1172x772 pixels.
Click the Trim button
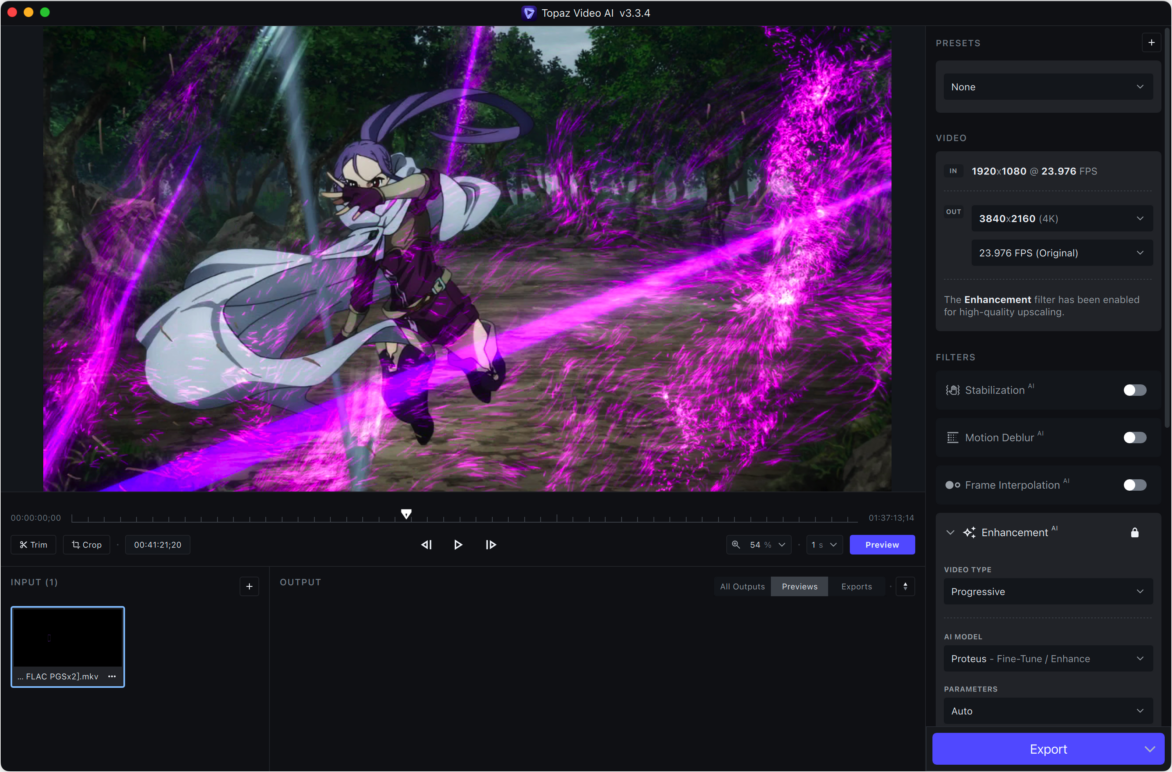34,545
